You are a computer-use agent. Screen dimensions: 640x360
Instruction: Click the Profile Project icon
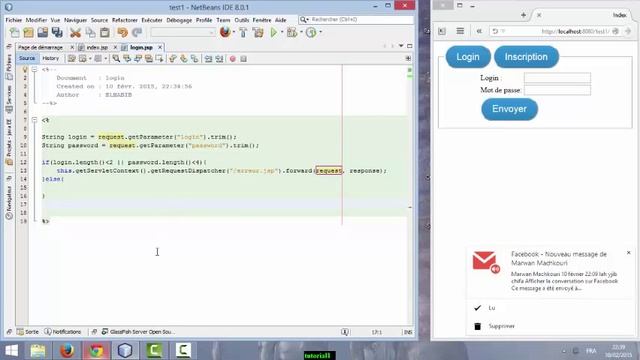(x=311, y=32)
